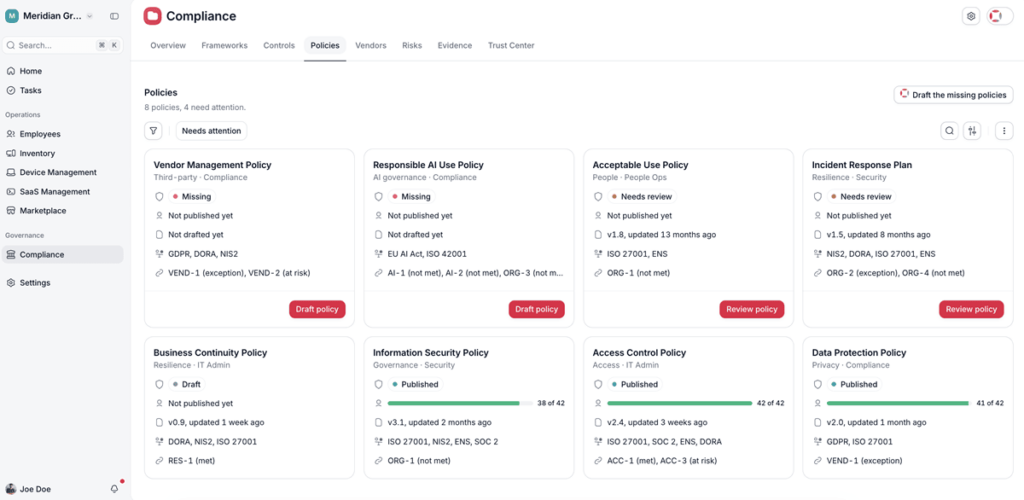Toggle the Needs attention filter chip
This screenshot has width=1024, height=500.
[211, 131]
